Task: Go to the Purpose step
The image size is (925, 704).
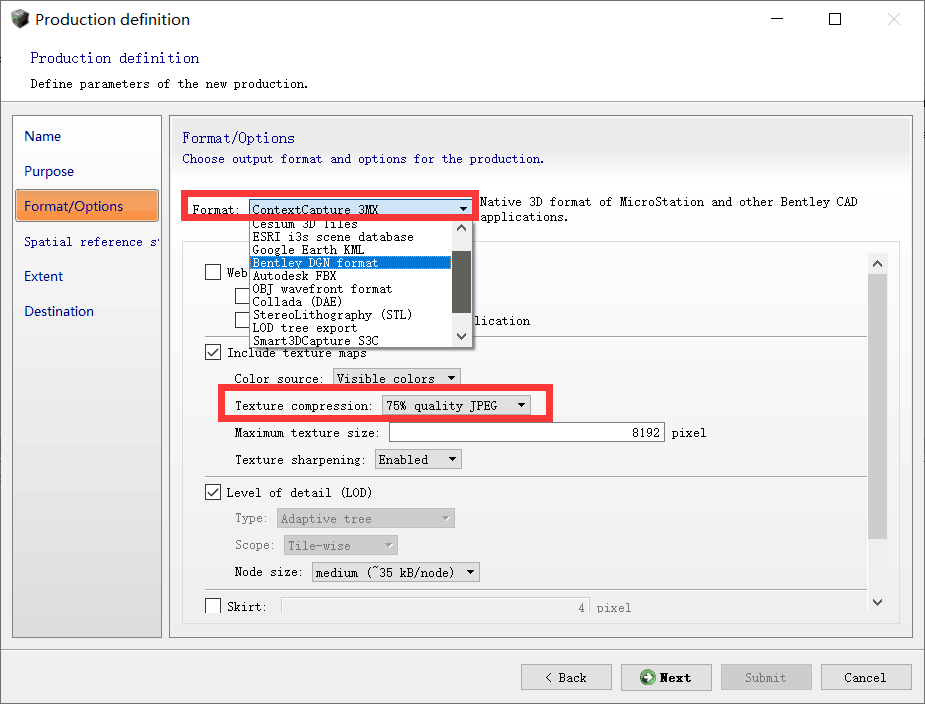Action: coord(49,172)
